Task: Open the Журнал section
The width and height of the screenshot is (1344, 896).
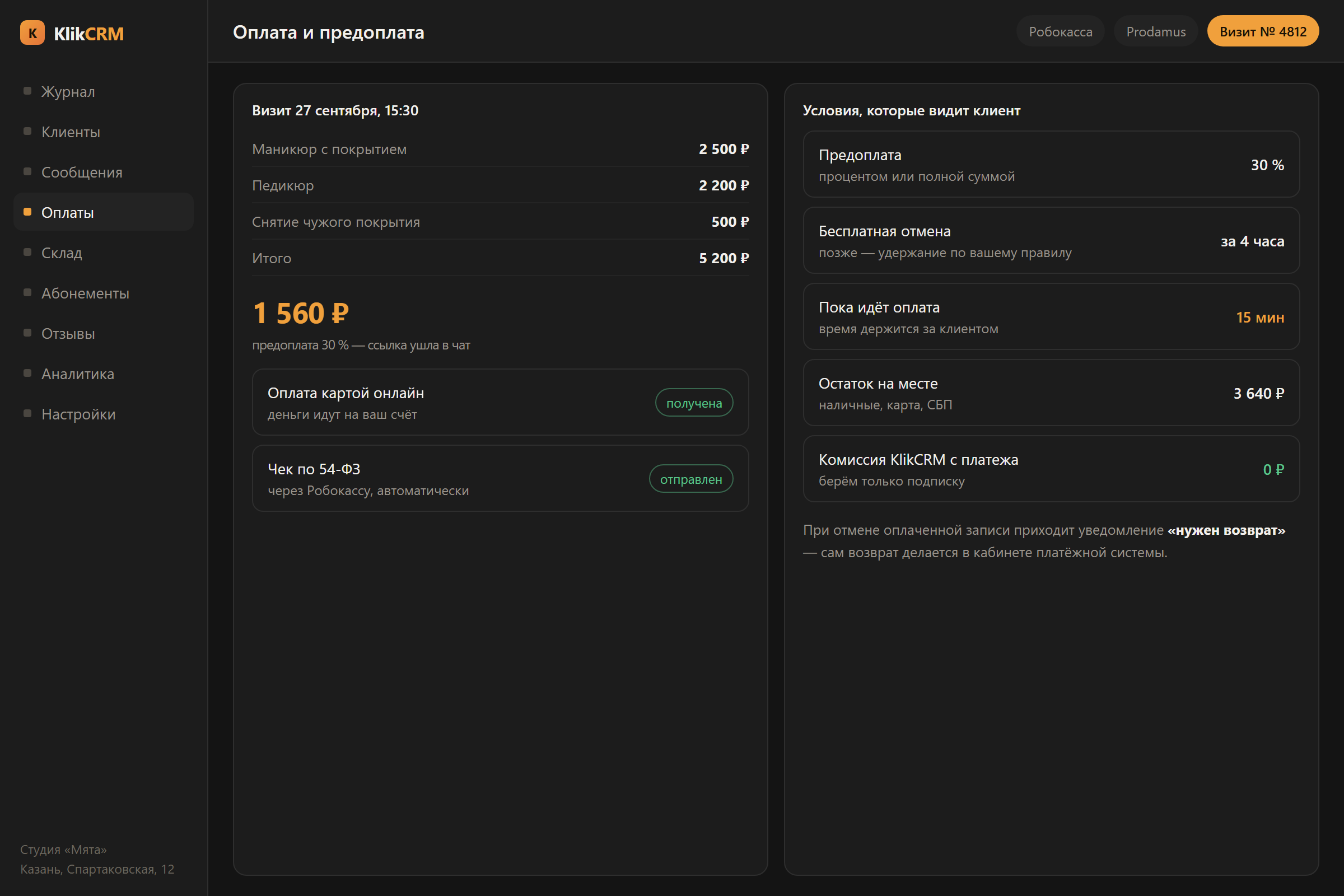Action: pyautogui.click(x=104, y=91)
